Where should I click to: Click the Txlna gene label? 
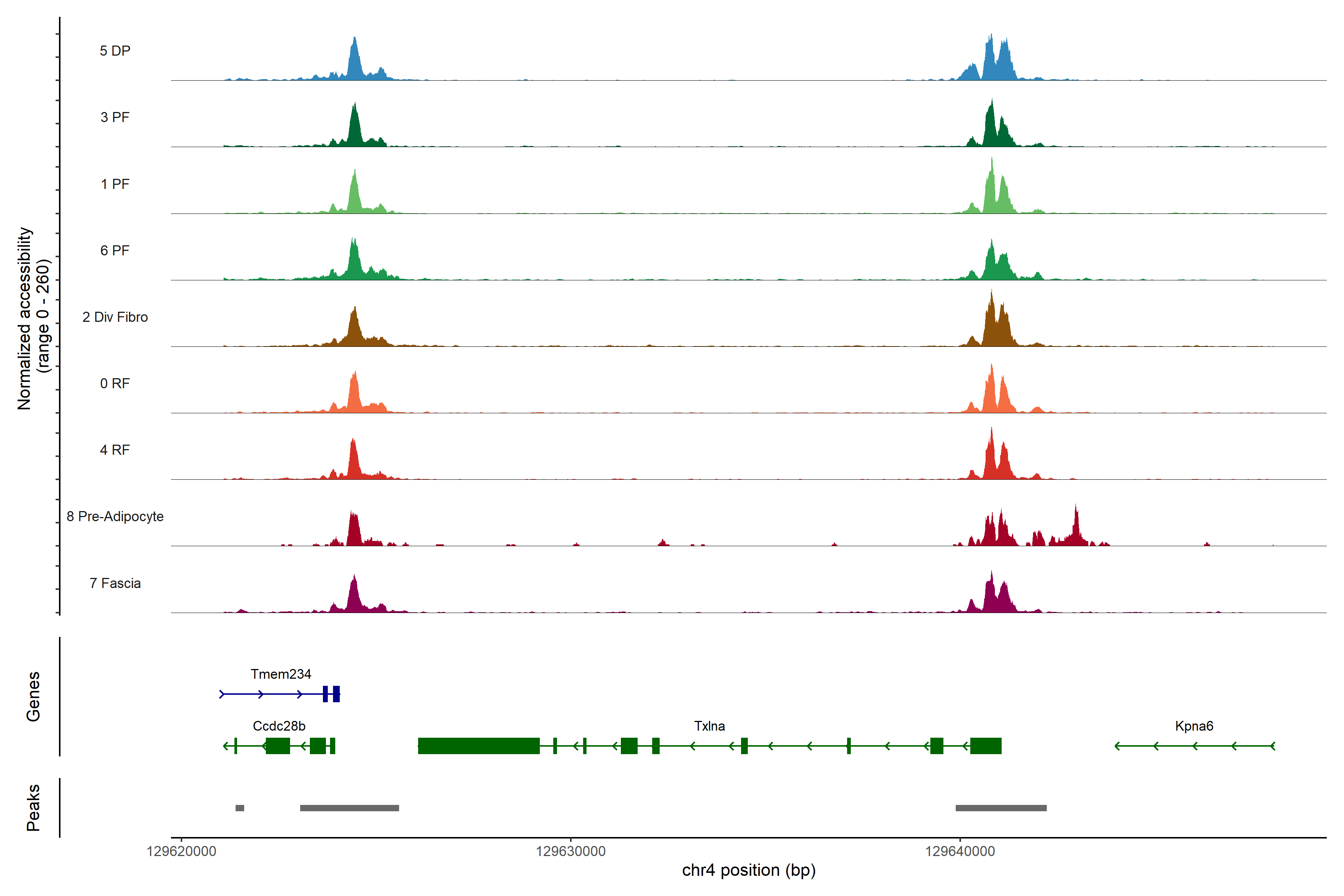(x=709, y=726)
